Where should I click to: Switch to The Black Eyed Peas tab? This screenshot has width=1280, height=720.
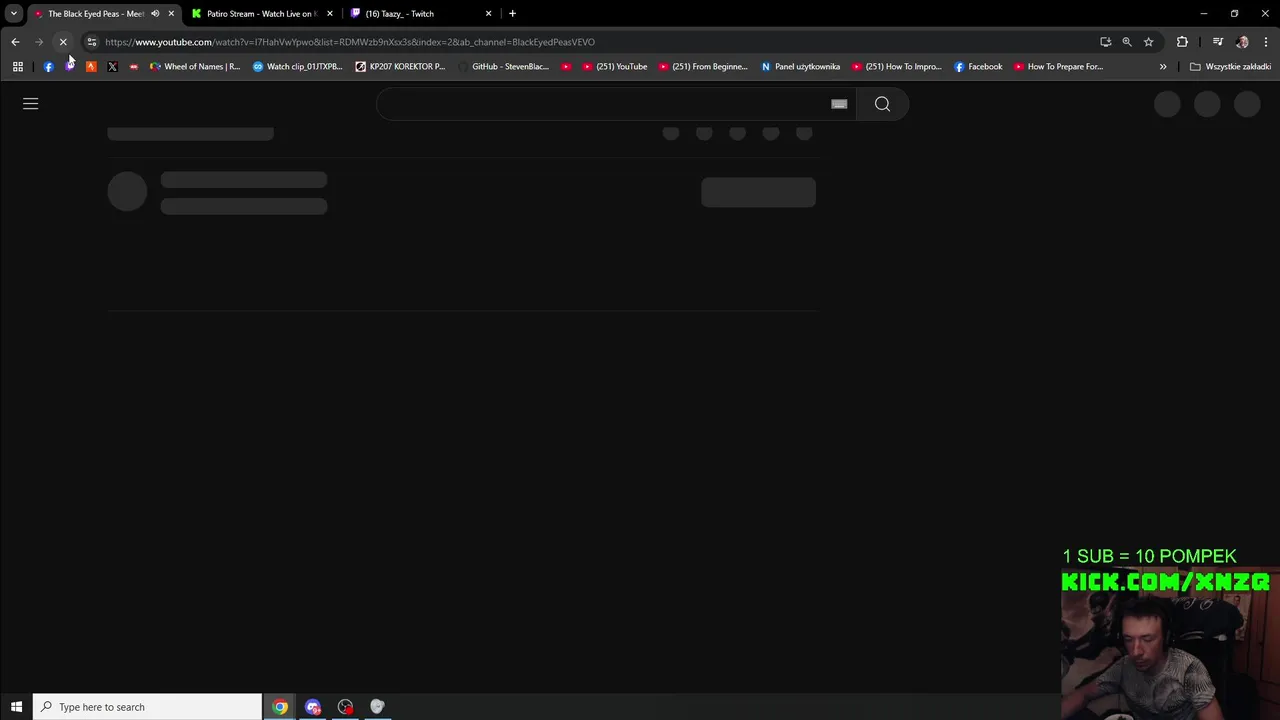click(96, 14)
